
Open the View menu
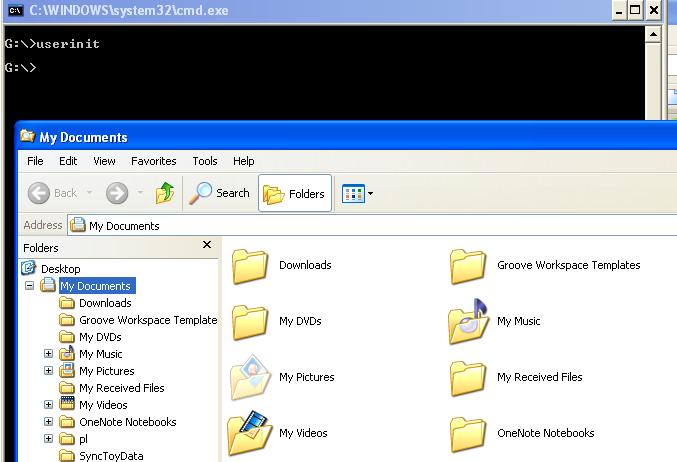click(104, 161)
